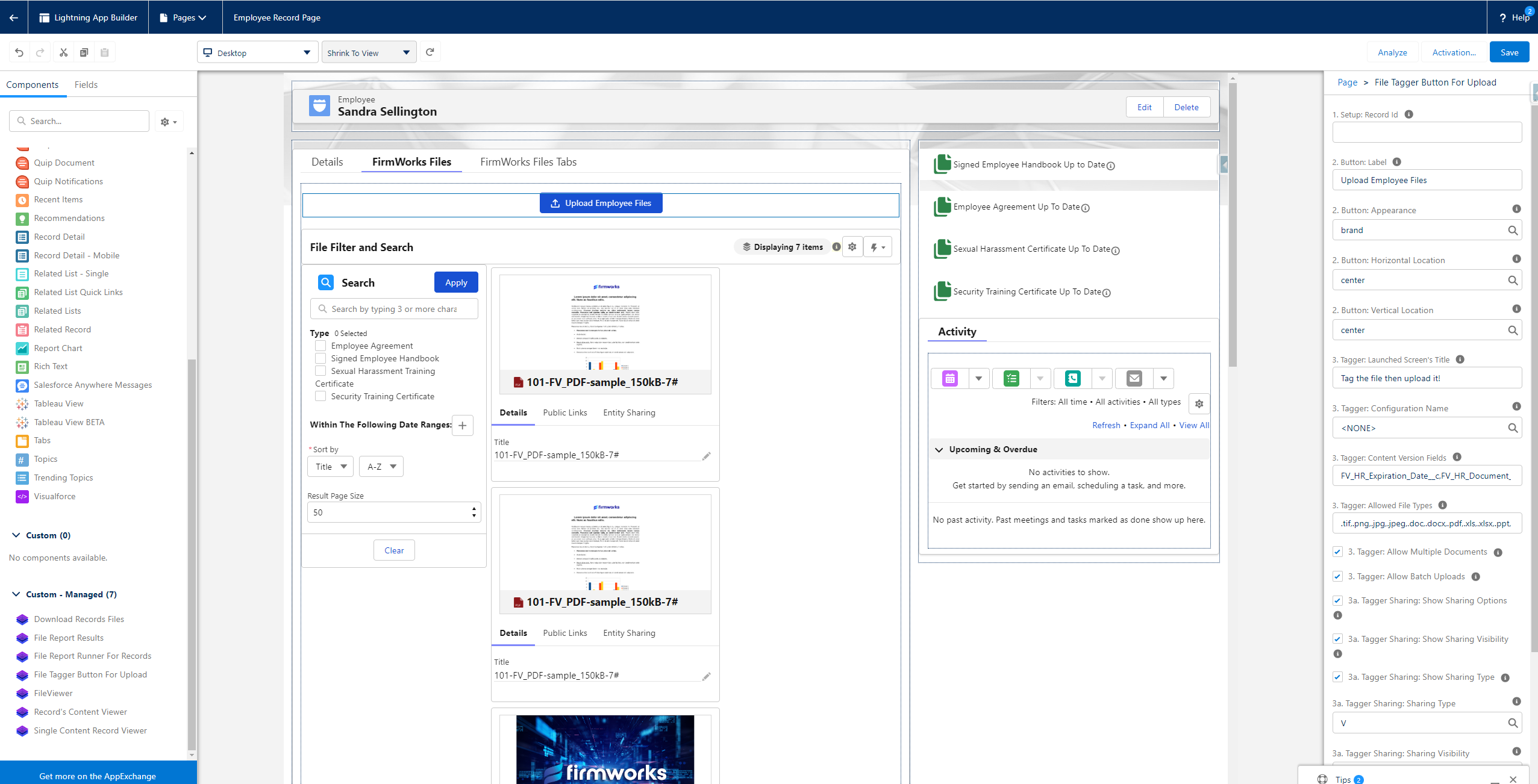Click the refresh canvas icon

(430, 52)
